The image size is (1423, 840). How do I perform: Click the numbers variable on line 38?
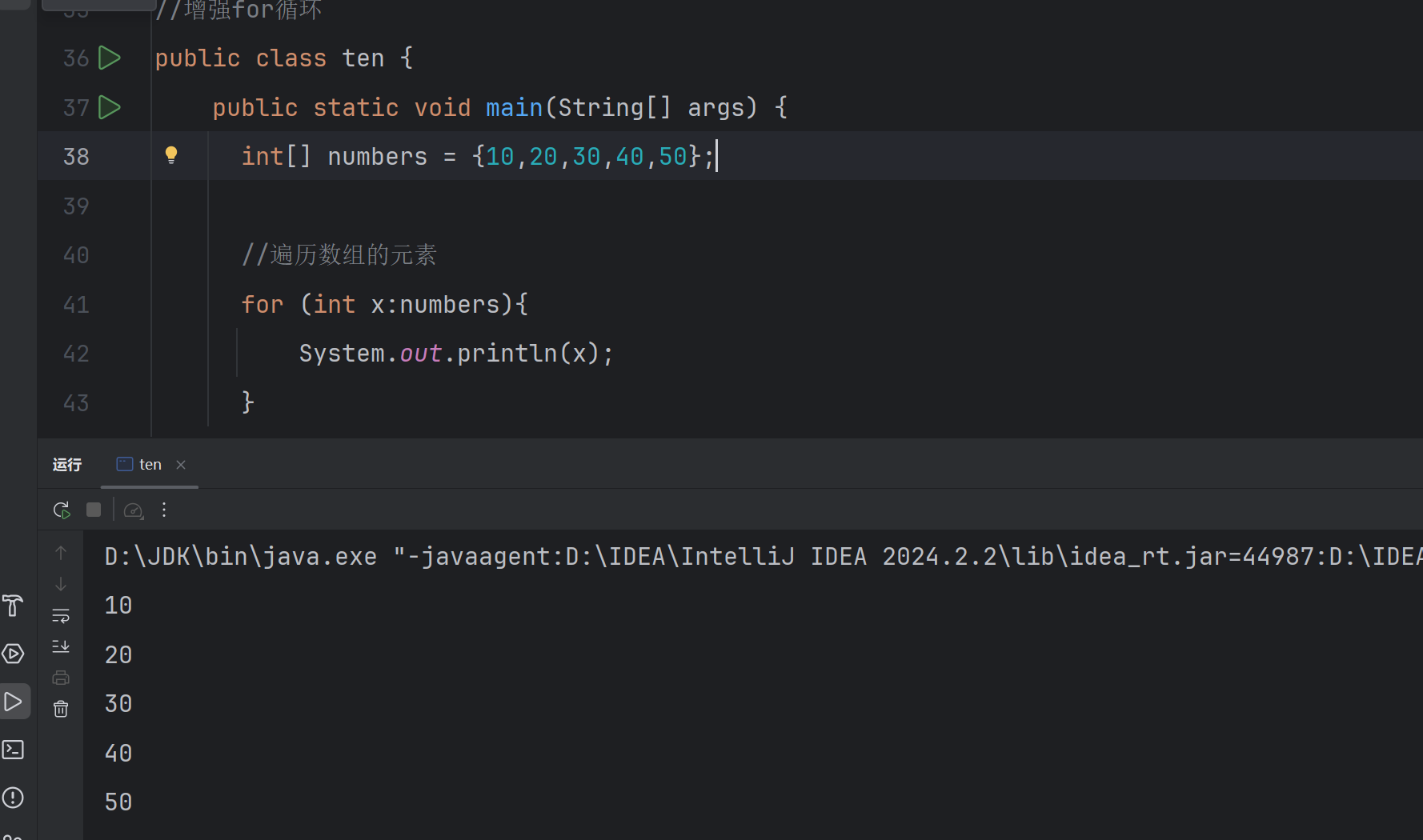(378, 156)
